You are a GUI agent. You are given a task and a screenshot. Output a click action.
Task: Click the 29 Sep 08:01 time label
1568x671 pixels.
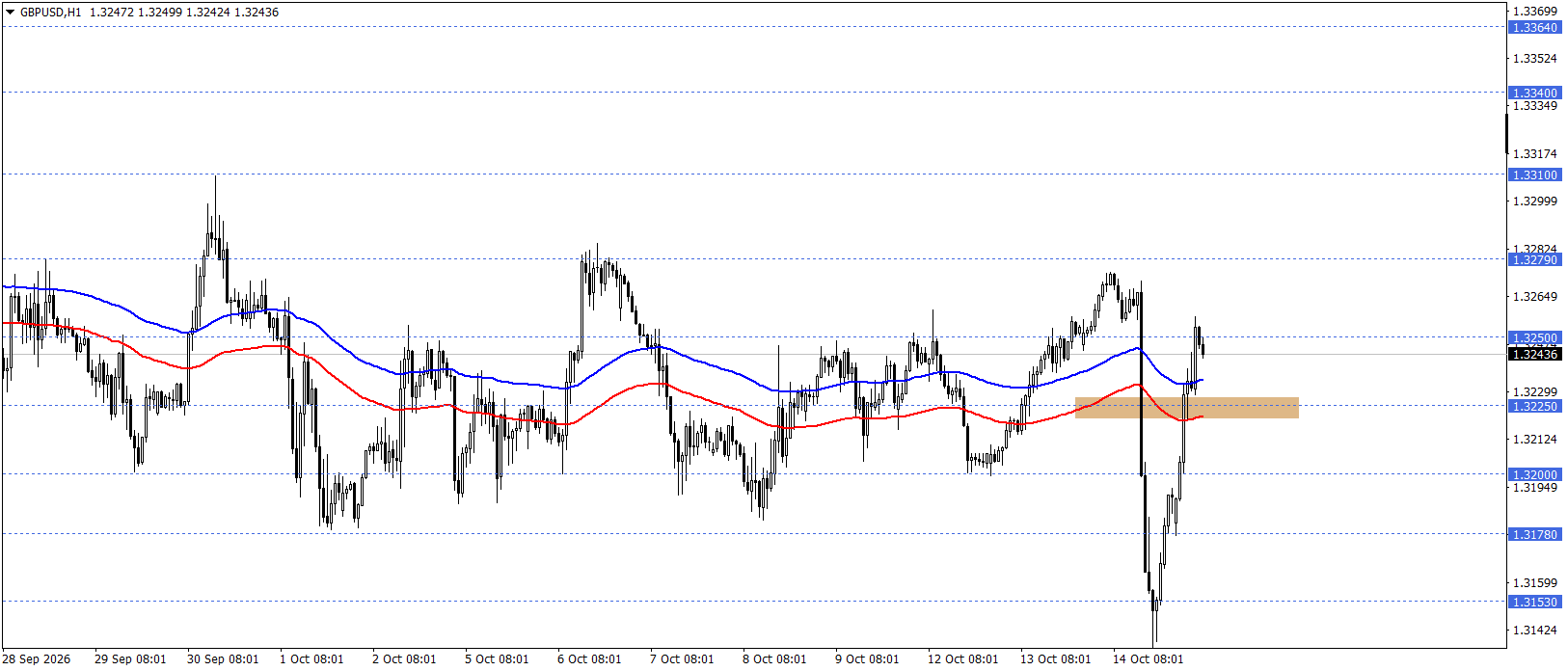click(x=130, y=659)
